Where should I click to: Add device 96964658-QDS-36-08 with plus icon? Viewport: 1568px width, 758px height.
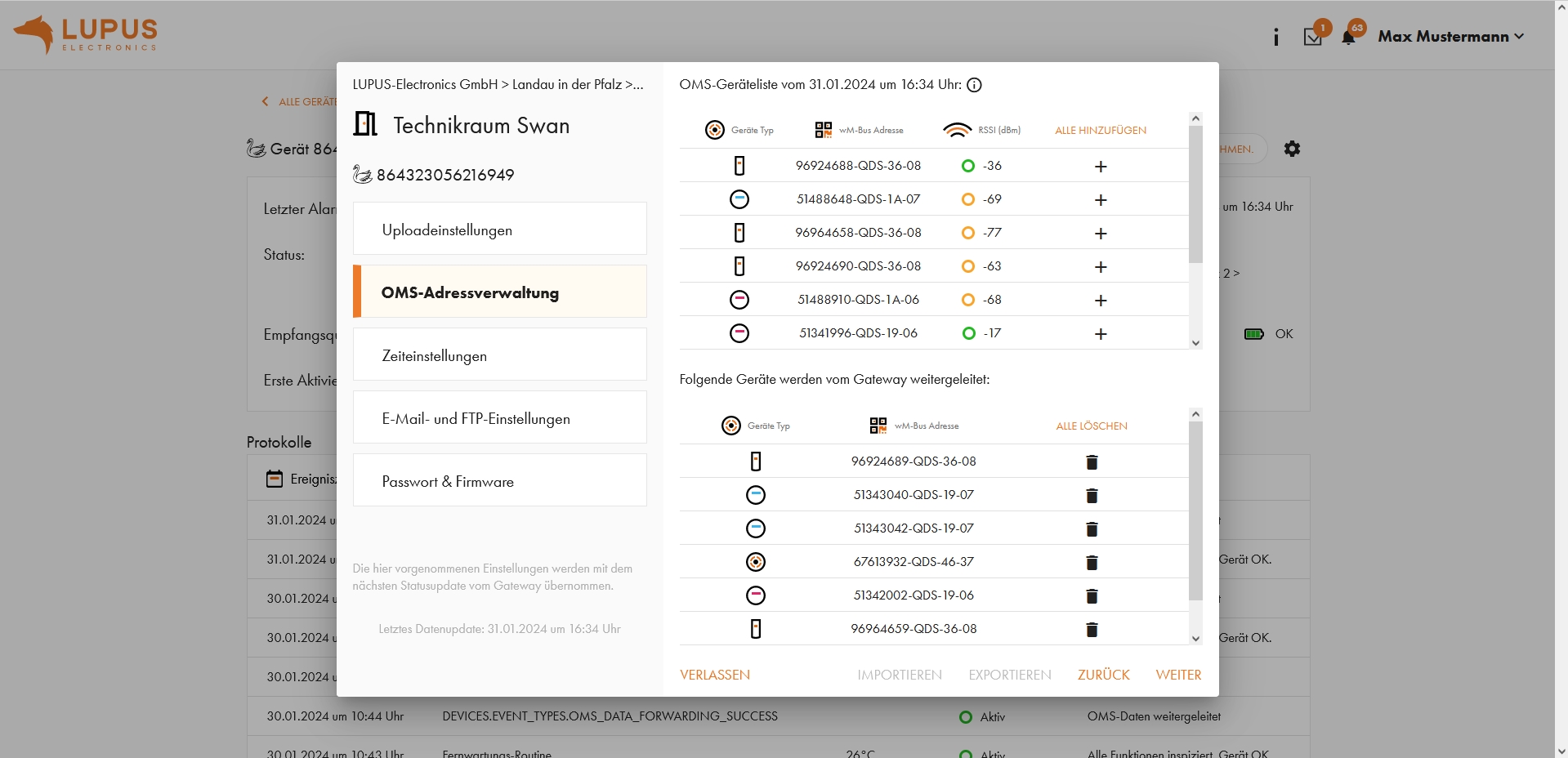pyautogui.click(x=1101, y=234)
